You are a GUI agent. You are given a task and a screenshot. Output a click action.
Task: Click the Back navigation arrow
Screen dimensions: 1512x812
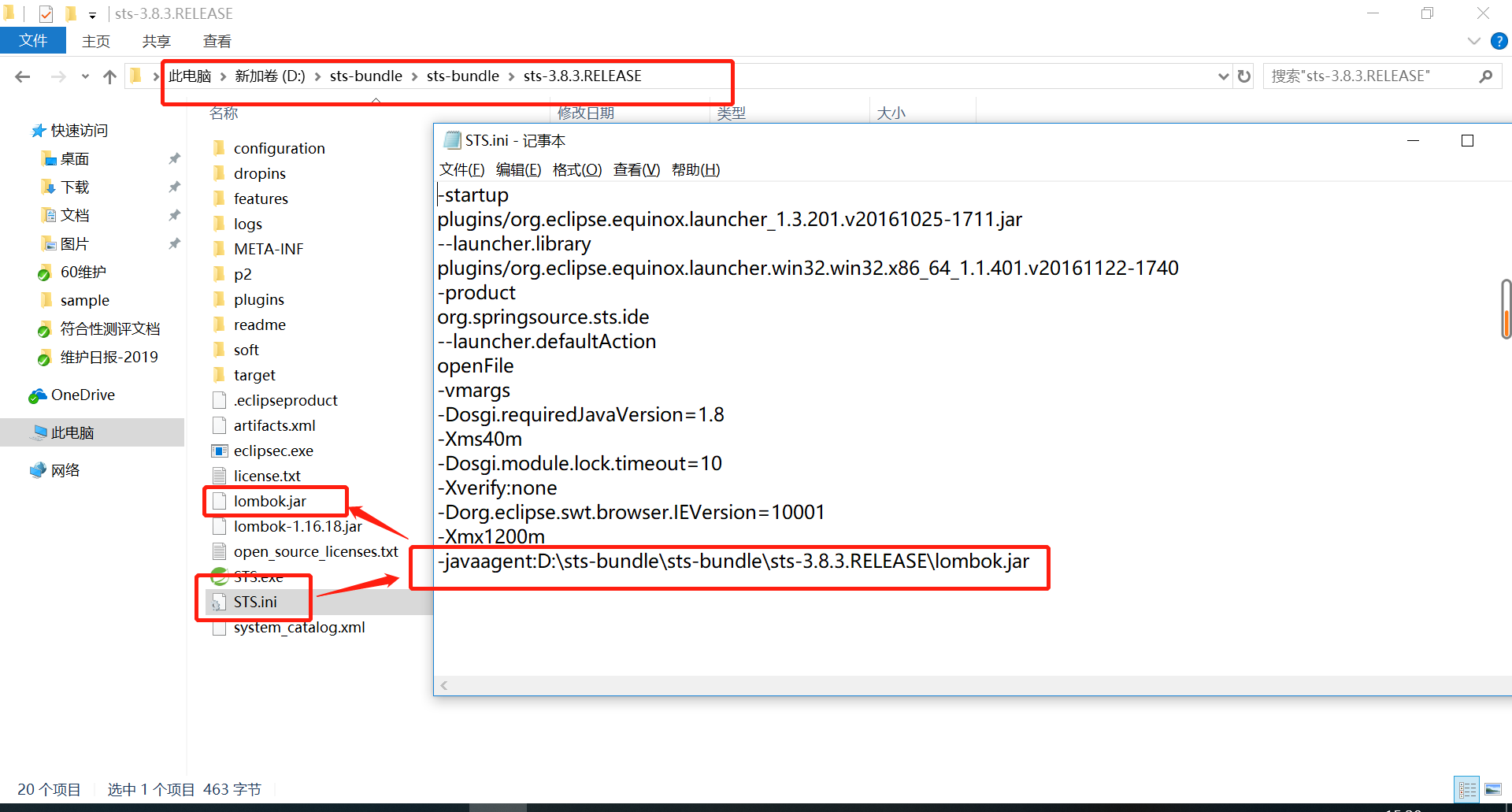pyautogui.click(x=22, y=76)
